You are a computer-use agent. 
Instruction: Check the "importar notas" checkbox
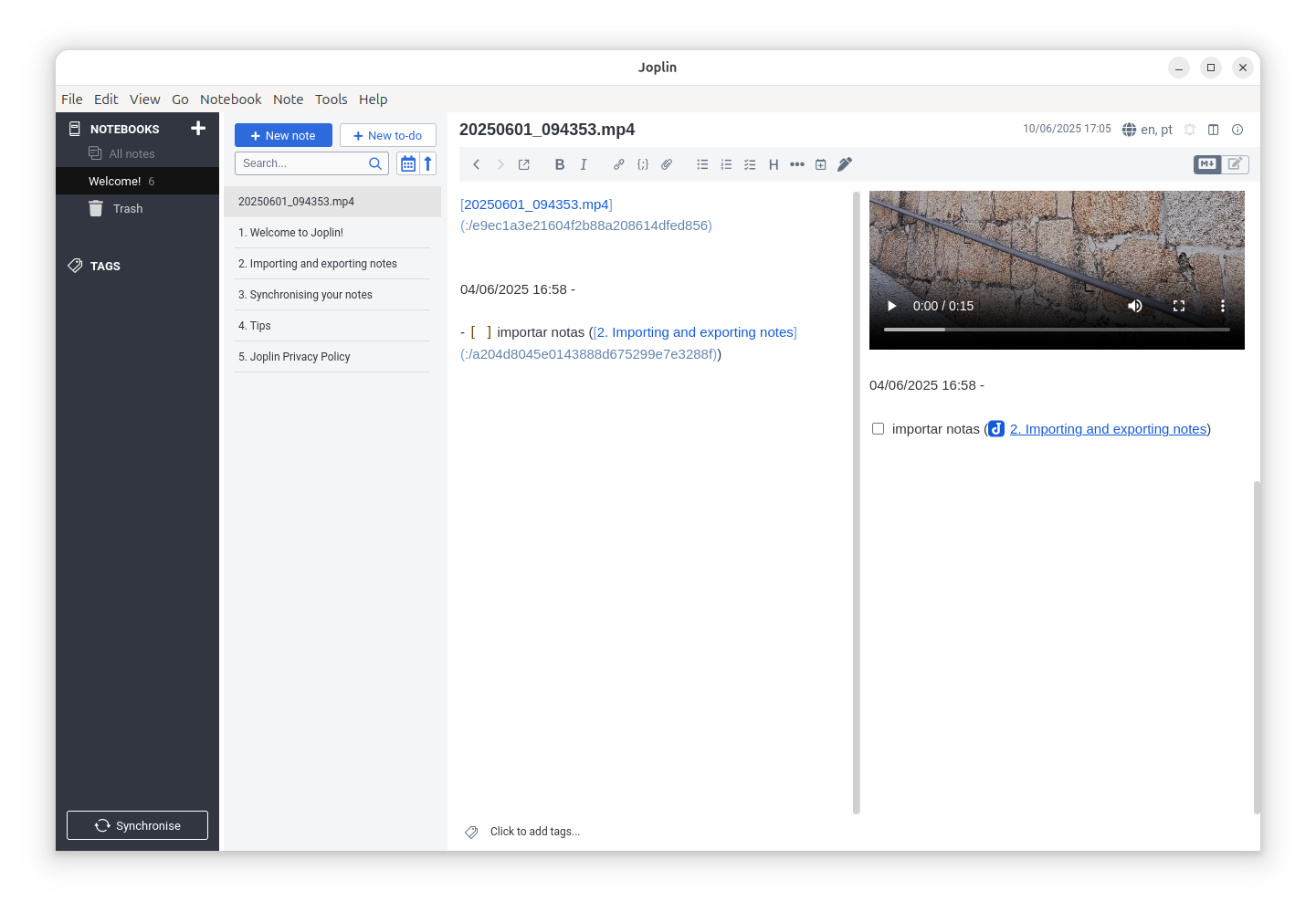tap(879, 429)
